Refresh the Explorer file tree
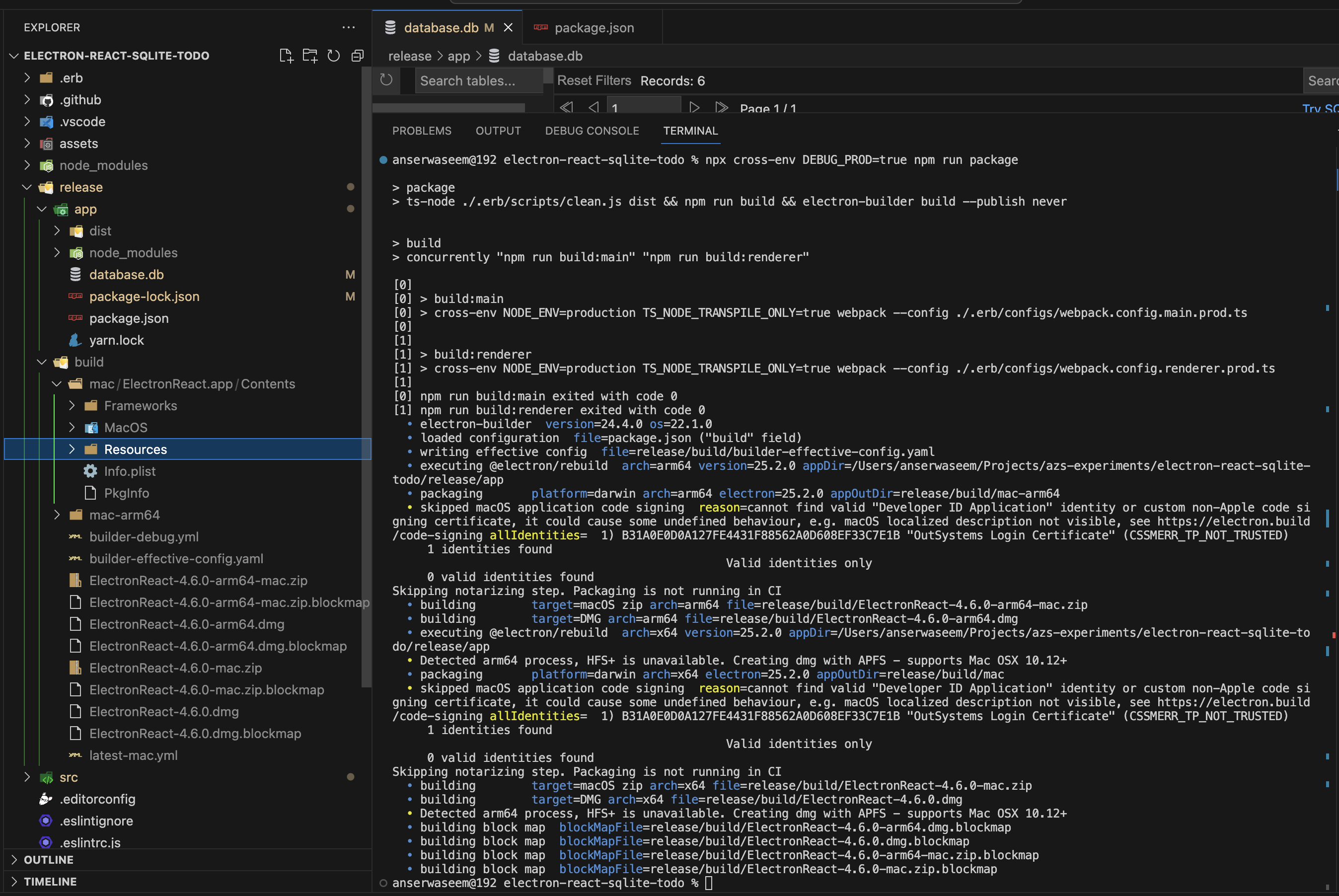Screen dimensions: 1339x896 334,56
